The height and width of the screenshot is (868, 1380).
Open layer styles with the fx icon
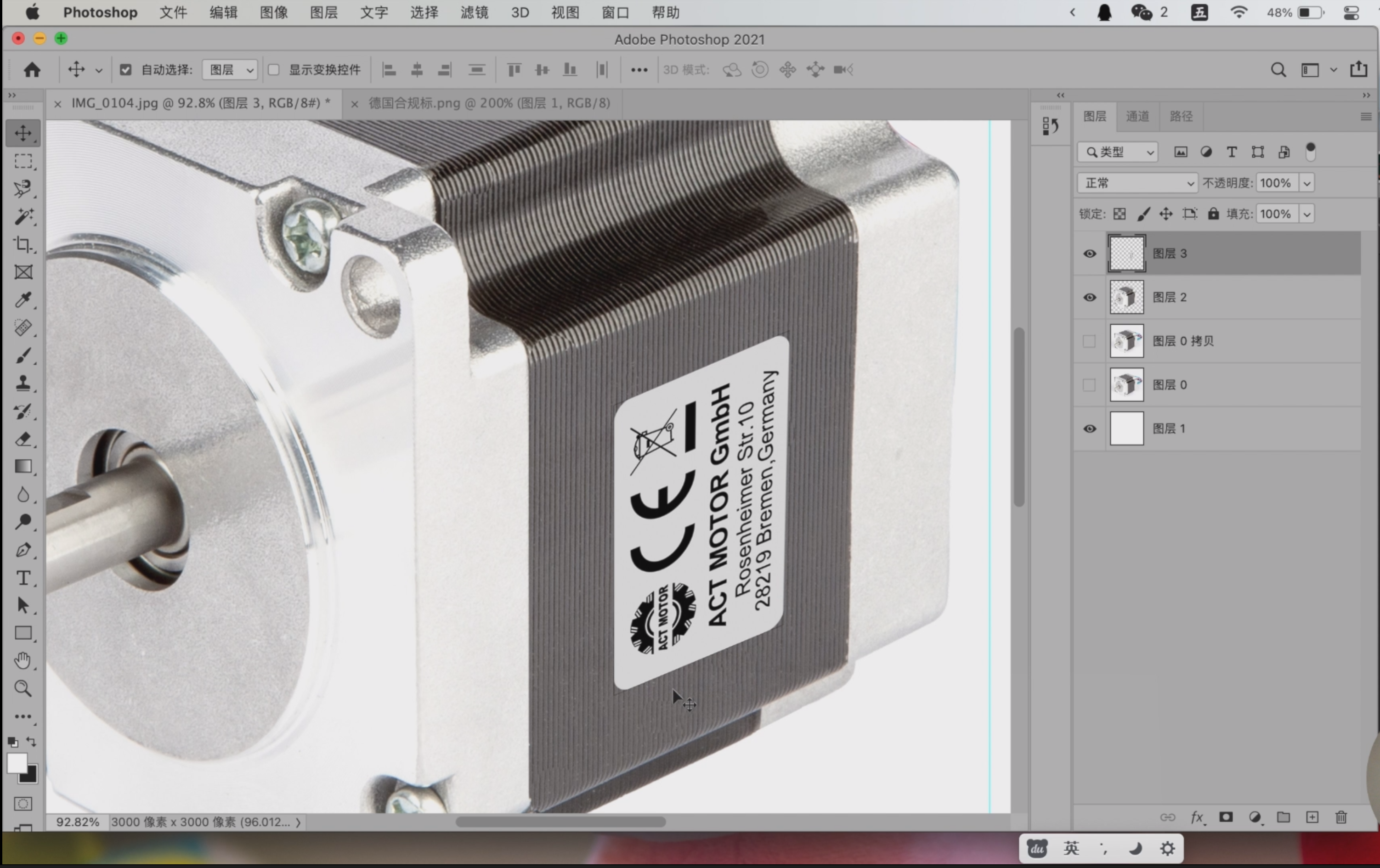[x=1198, y=817]
